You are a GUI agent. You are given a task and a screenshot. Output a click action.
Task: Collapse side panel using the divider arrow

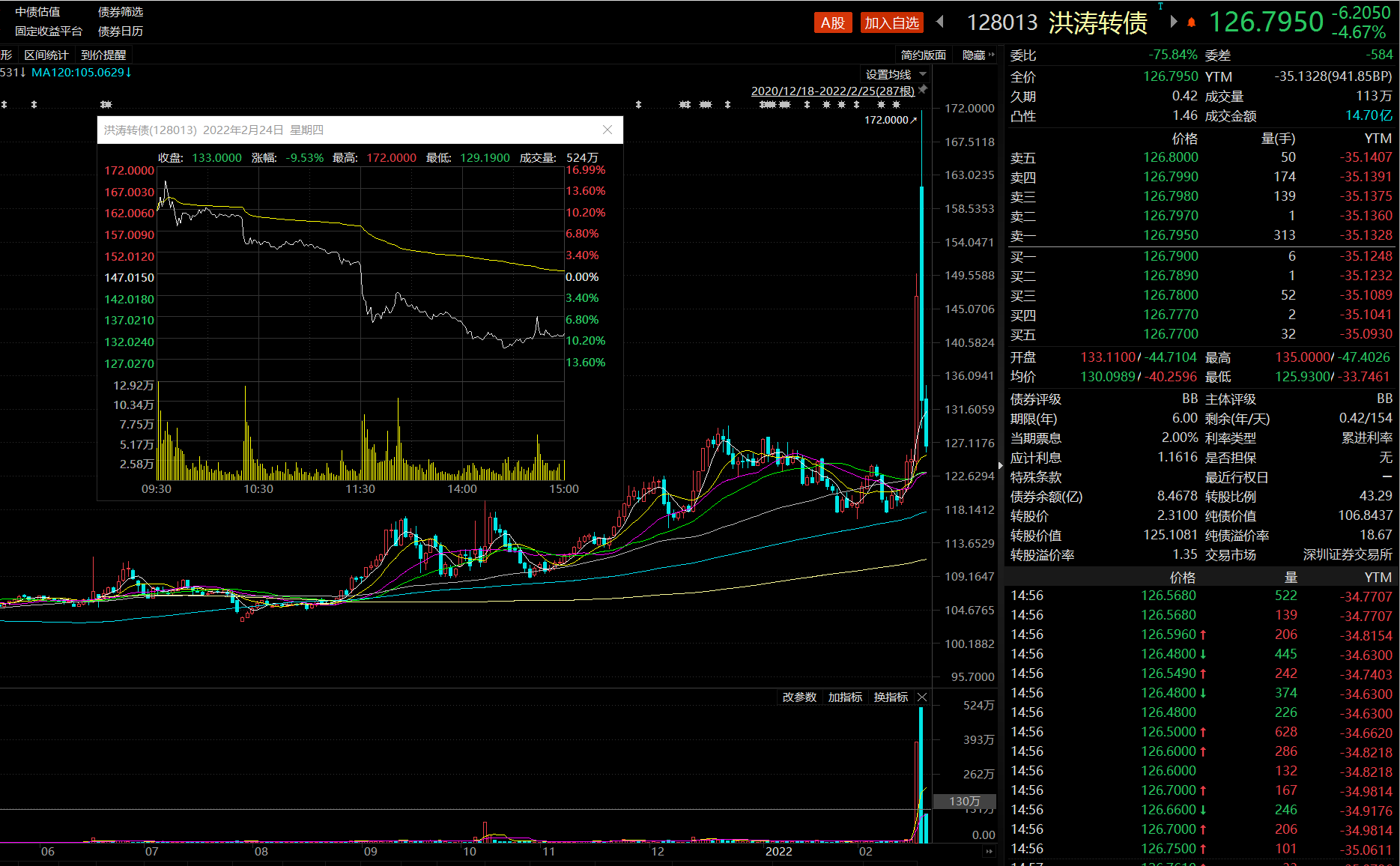point(1001,465)
